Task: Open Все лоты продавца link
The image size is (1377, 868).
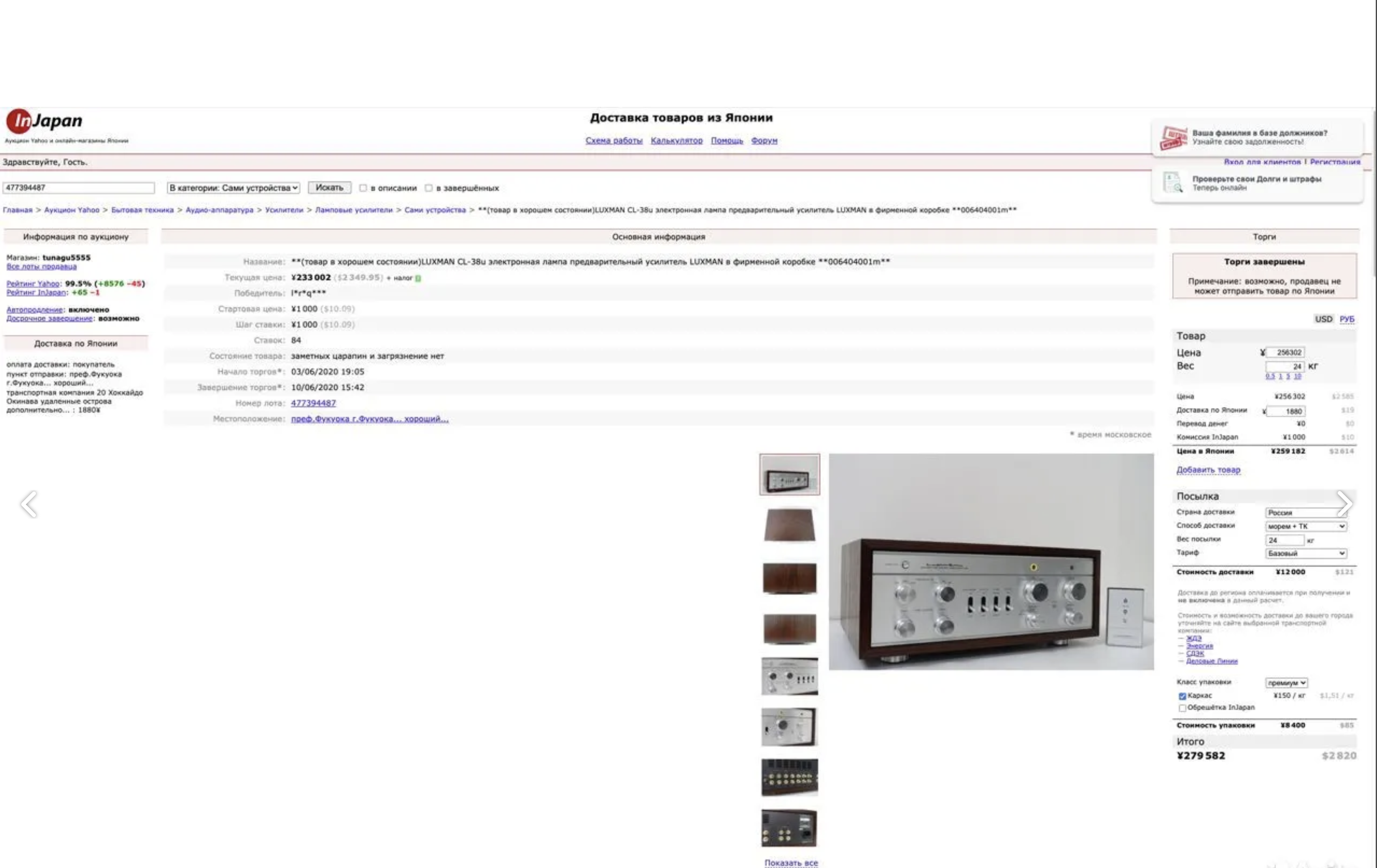Action: (41, 267)
